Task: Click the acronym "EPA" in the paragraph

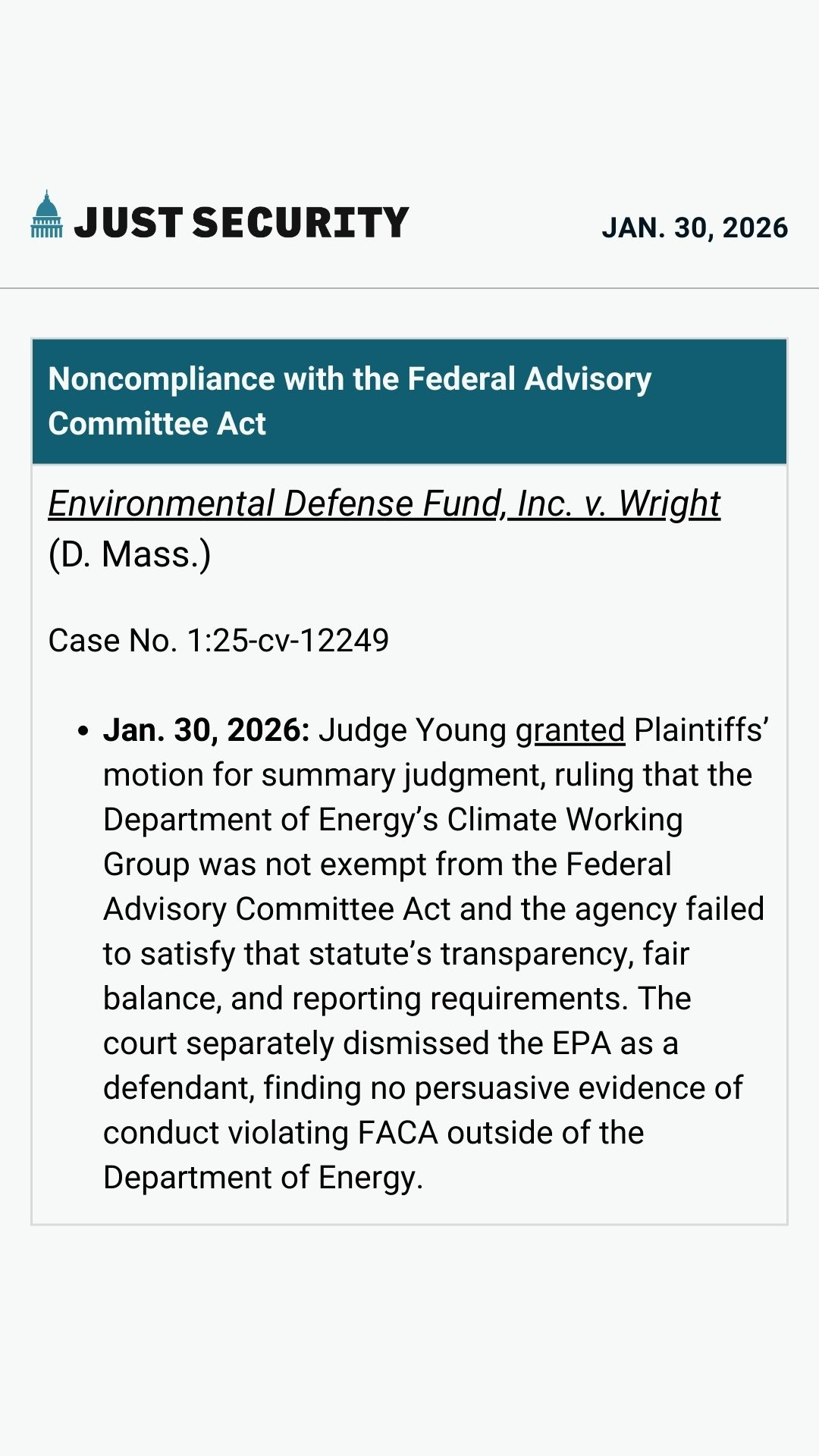Action: pyautogui.click(x=581, y=1043)
